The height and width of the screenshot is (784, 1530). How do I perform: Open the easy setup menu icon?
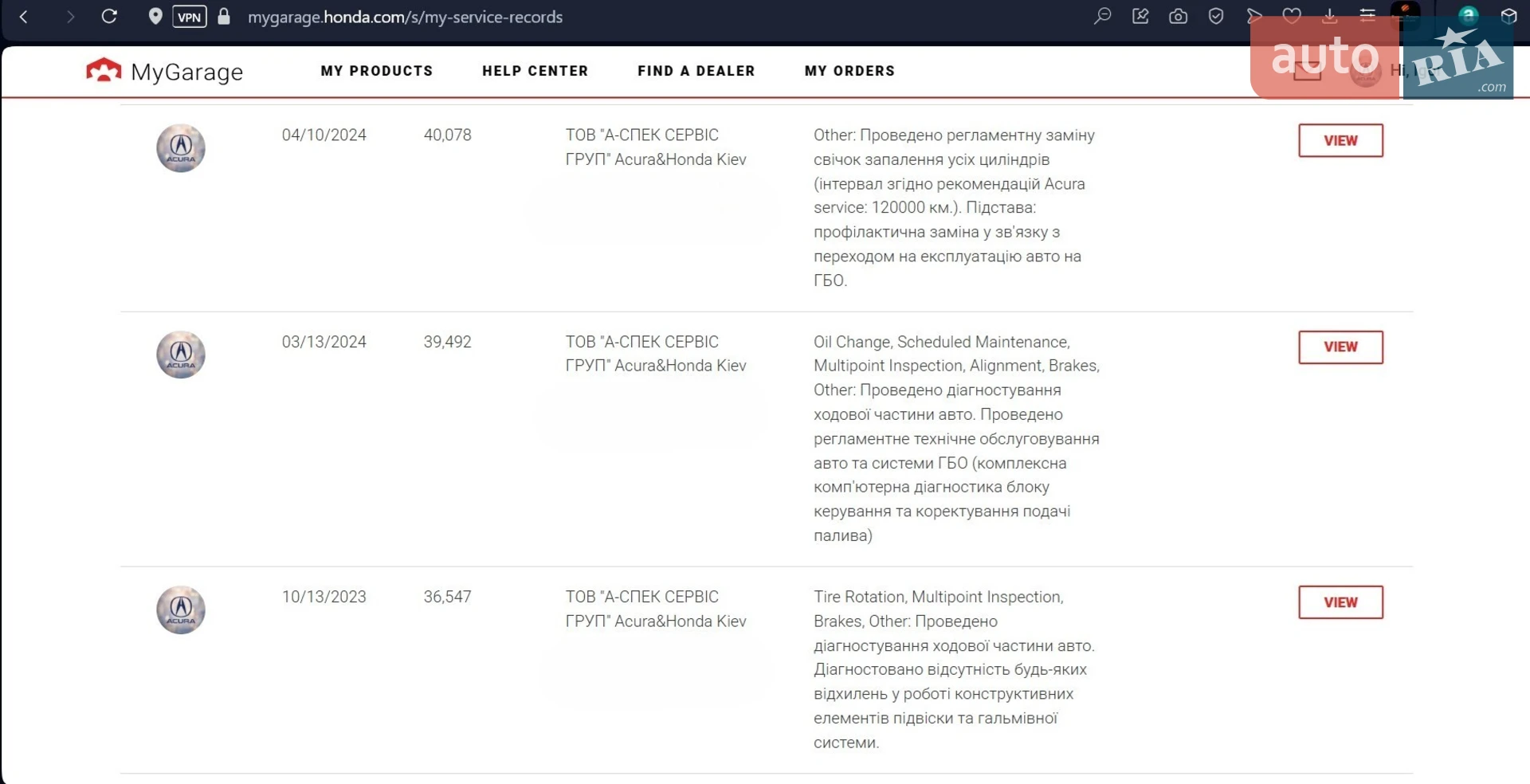pyautogui.click(x=1367, y=15)
